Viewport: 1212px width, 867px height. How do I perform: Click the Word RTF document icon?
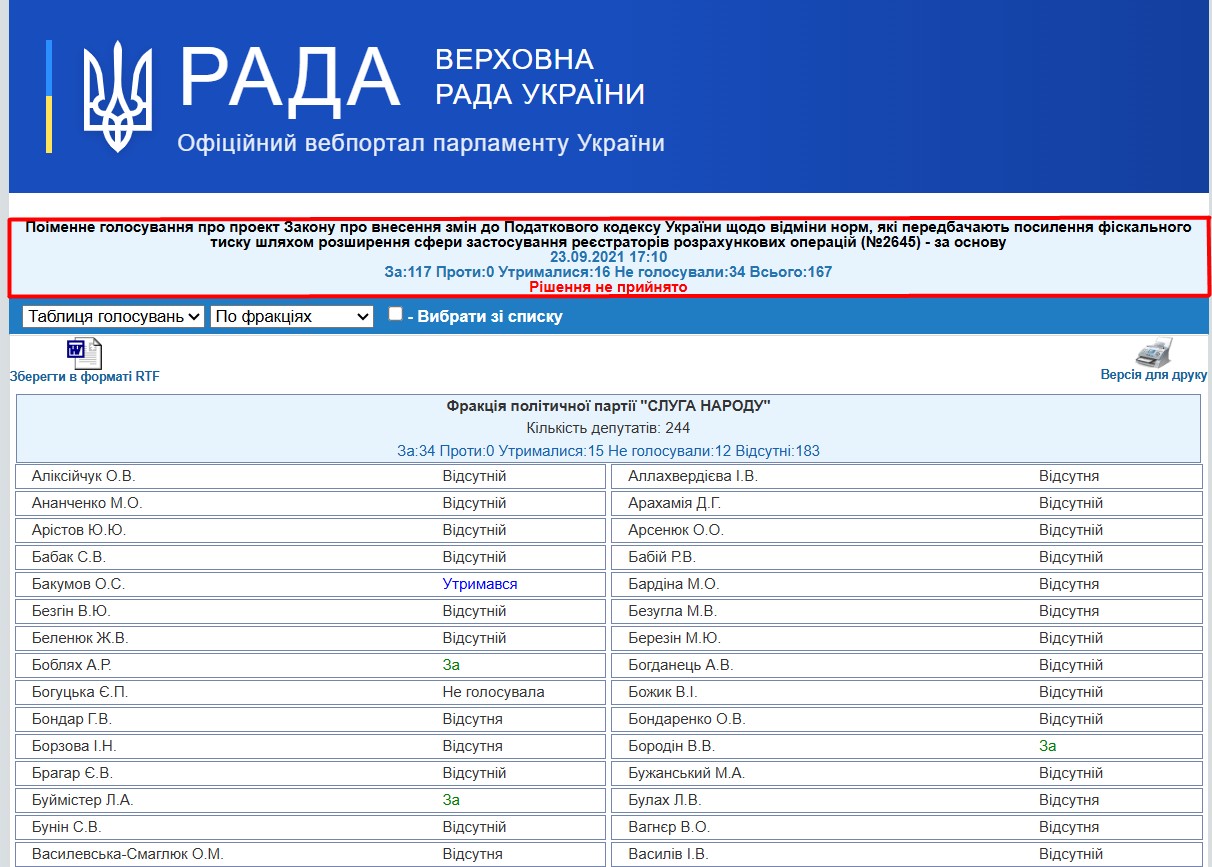(x=84, y=354)
